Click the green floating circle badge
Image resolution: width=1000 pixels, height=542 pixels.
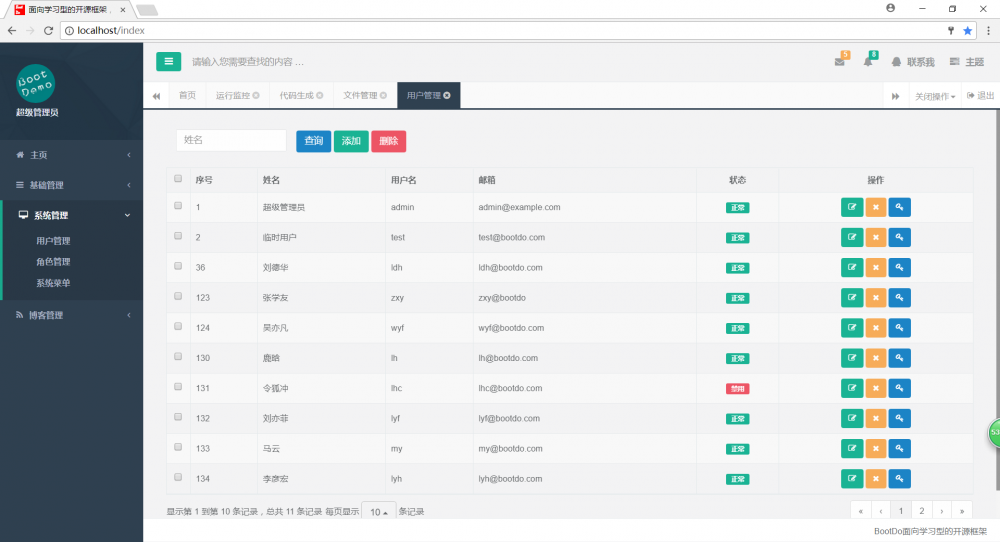point(994,433)
